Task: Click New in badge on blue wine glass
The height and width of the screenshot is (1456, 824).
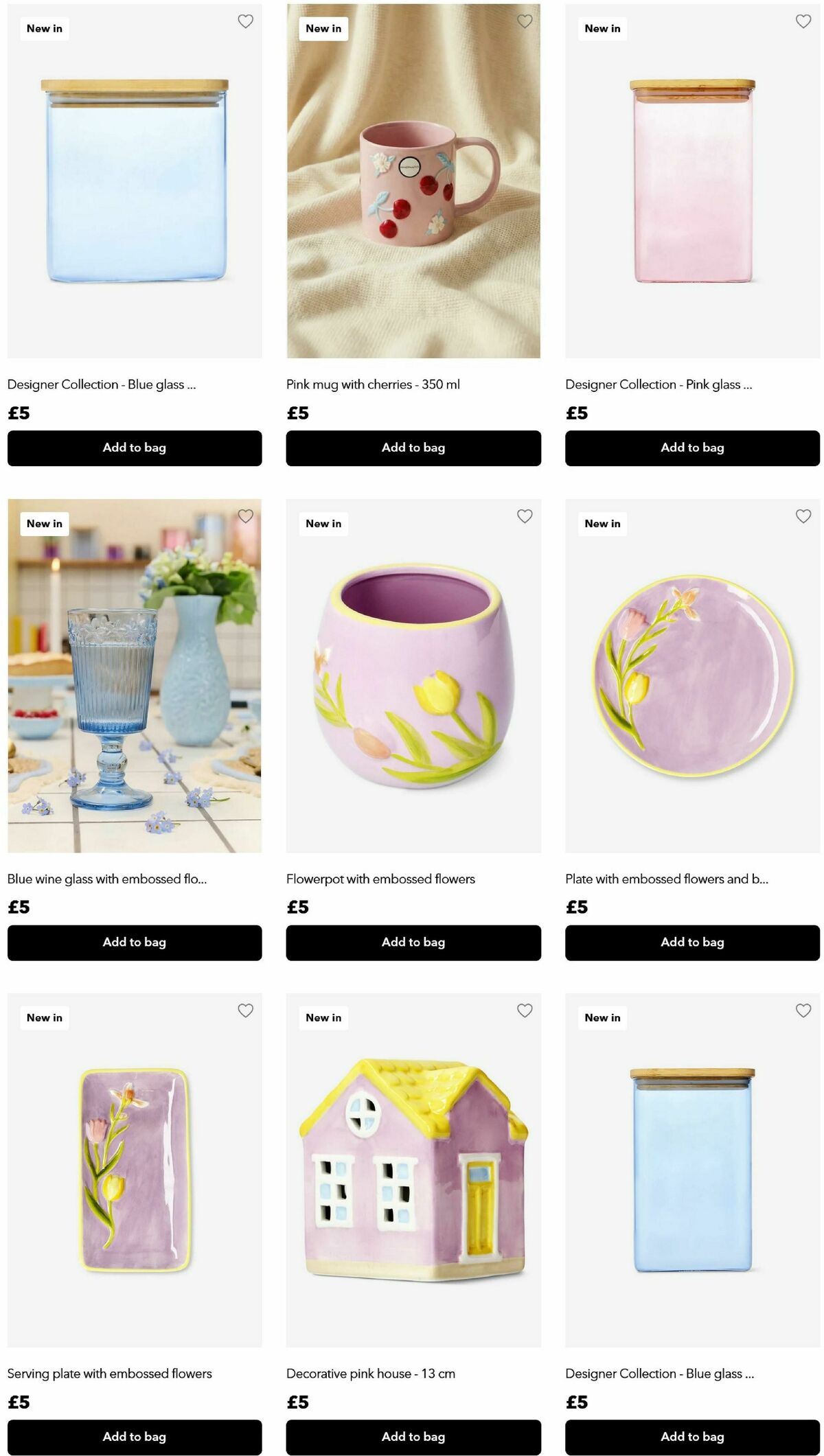Action: [x=45, y=524]
